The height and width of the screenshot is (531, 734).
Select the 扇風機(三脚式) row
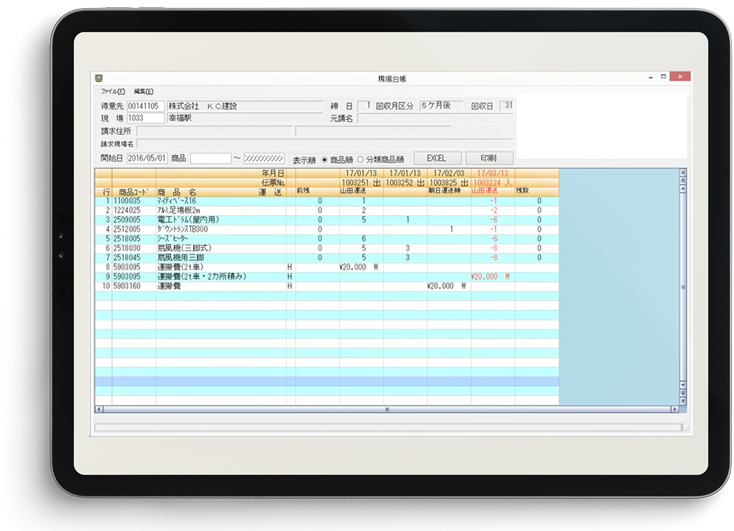coord(326,248)
